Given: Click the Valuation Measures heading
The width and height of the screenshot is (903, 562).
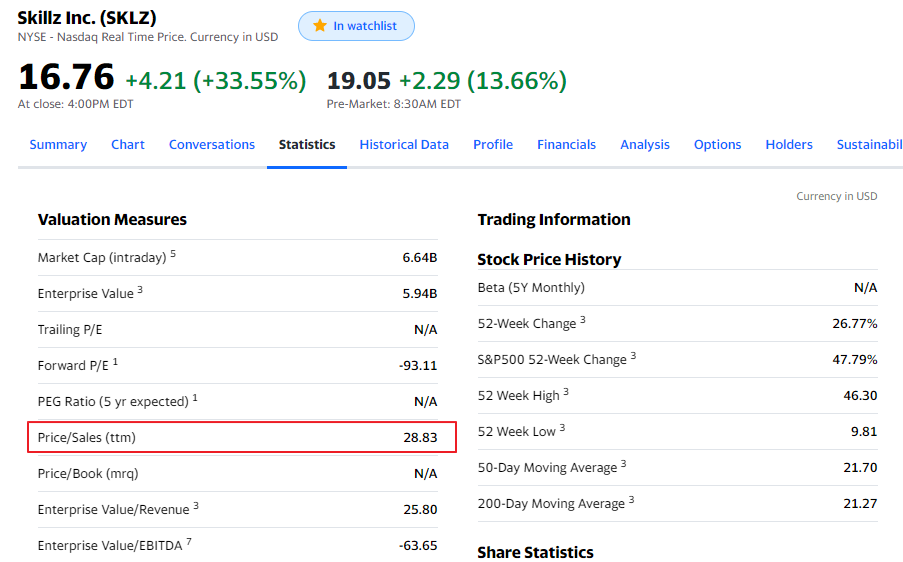Looking at the screenshot, I should coord(112,219).
